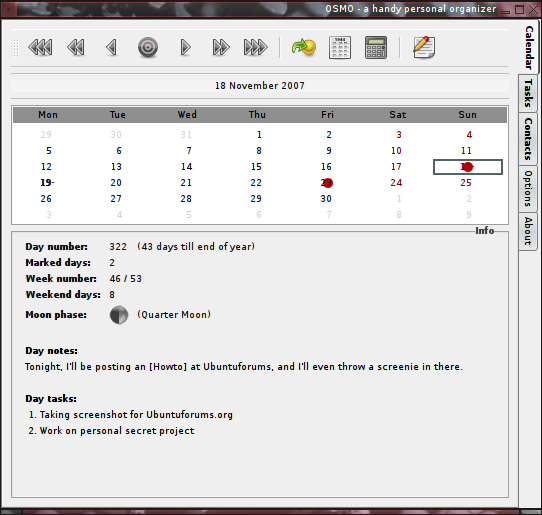Image resolution: width=542 pixels, height=515 pixels.
Task: Switch to the Tasks tab
Action: click(528, 93)
